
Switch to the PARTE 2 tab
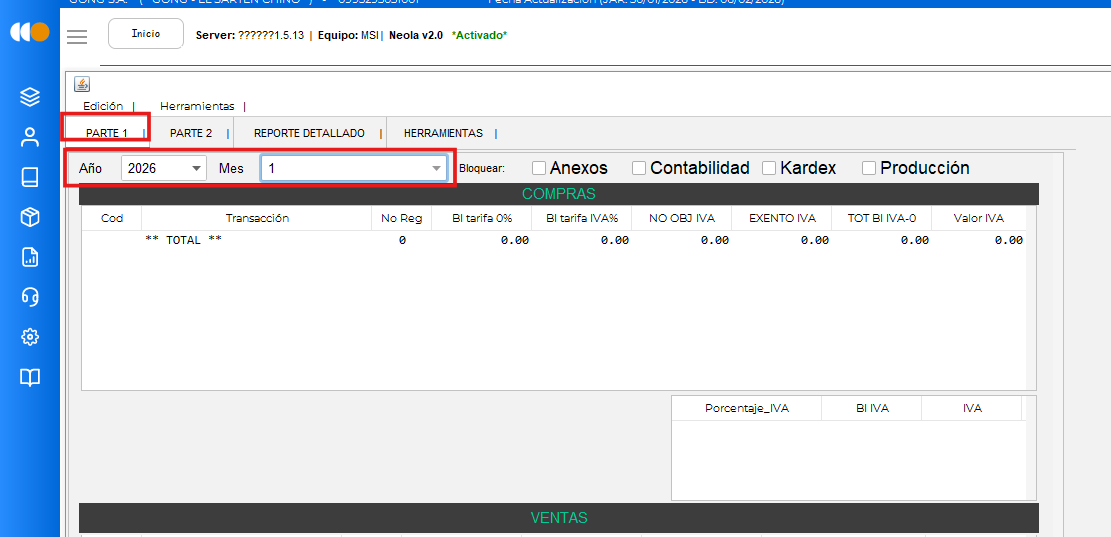point(191,133)
